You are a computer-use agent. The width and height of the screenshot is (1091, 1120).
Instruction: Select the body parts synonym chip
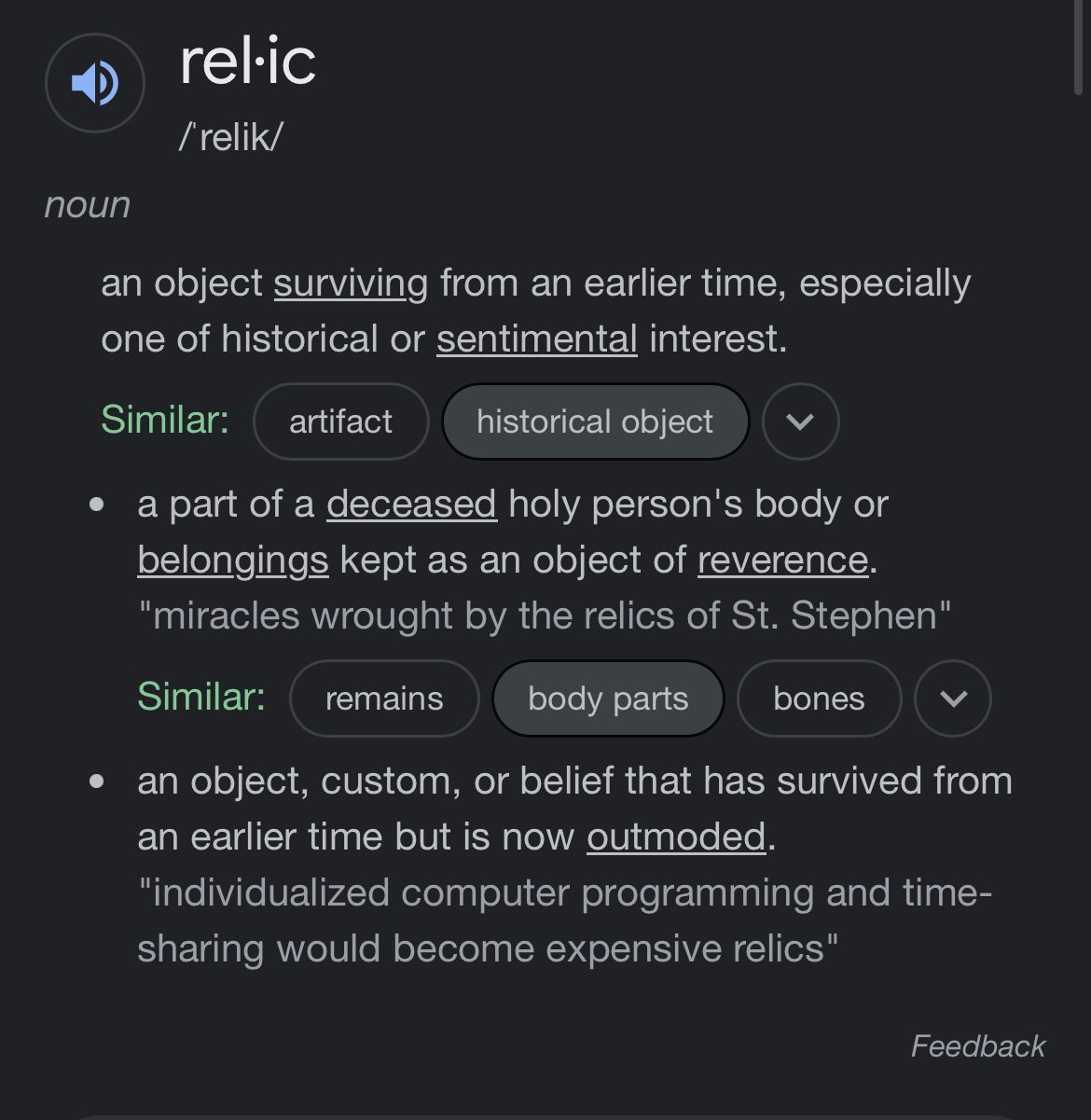pyautogui.click(x=608, y=698)
